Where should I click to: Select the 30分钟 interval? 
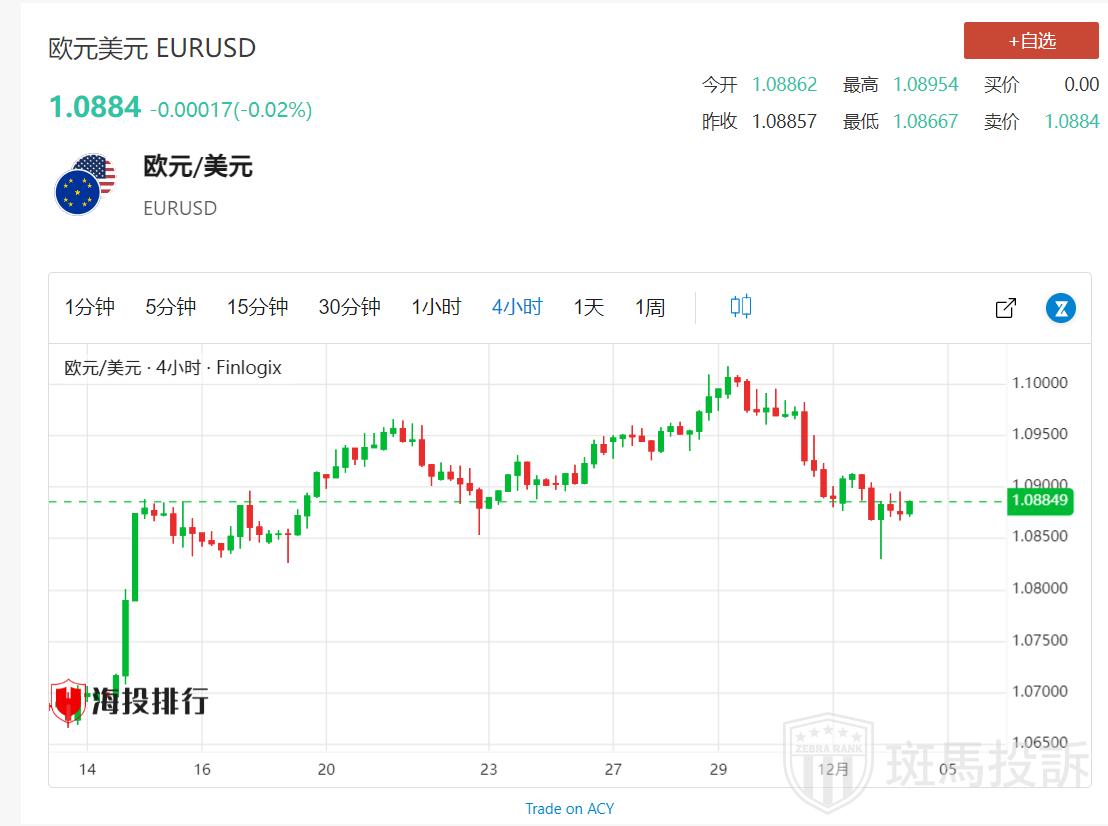(349, 307)
